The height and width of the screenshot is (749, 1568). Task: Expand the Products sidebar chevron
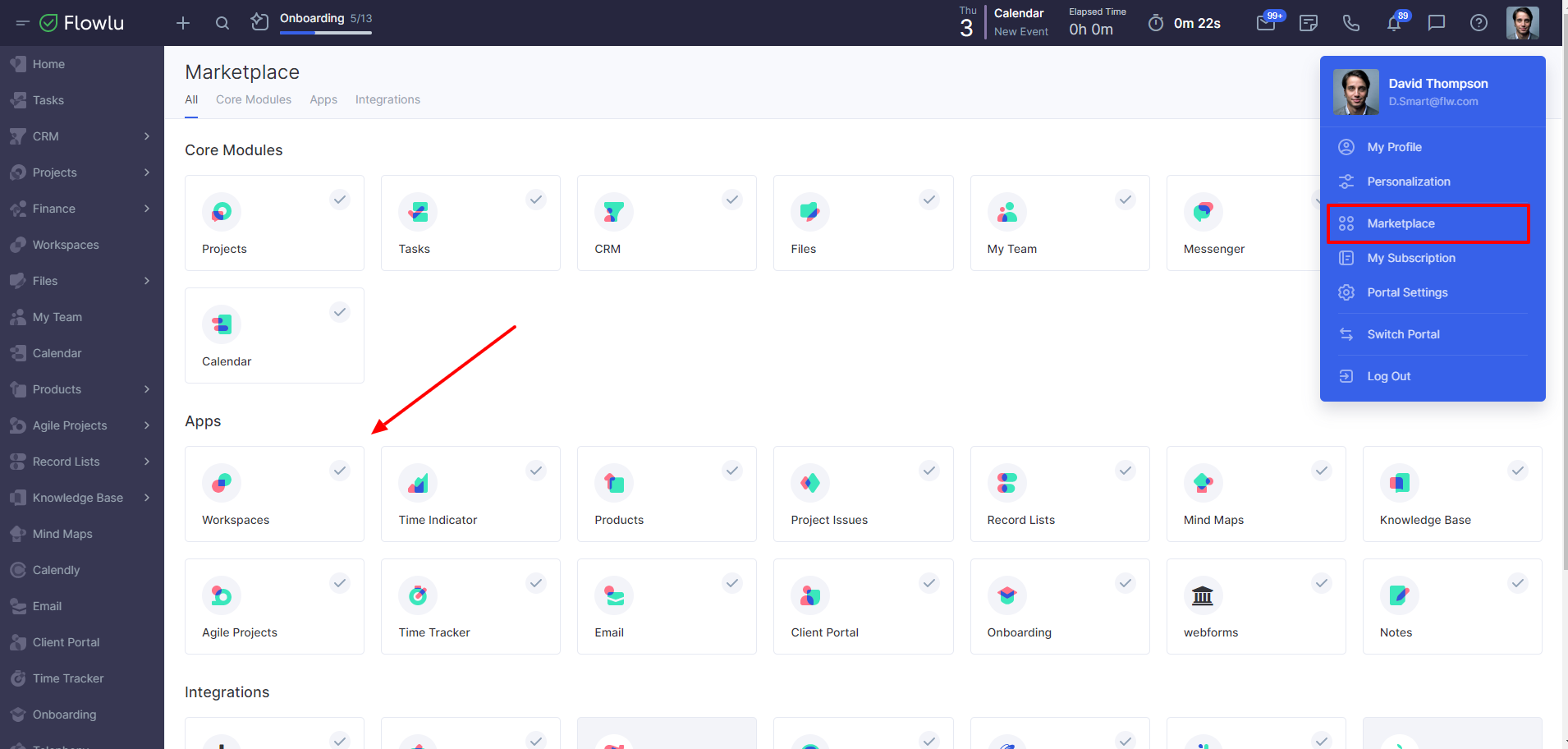tap(147, 389)
